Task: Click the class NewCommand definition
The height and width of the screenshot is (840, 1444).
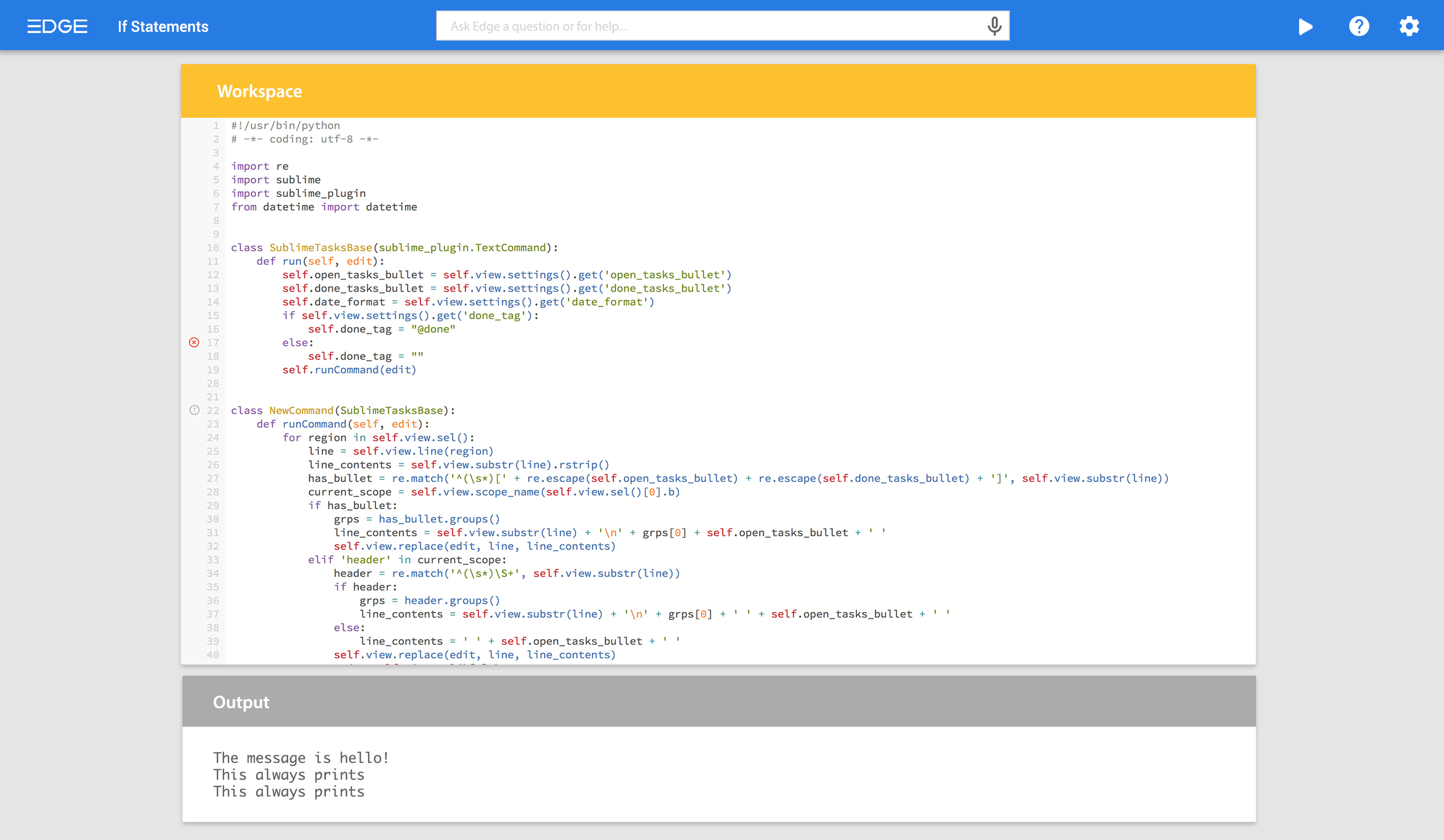Action: pyautogui.click(x=343, y=410)
